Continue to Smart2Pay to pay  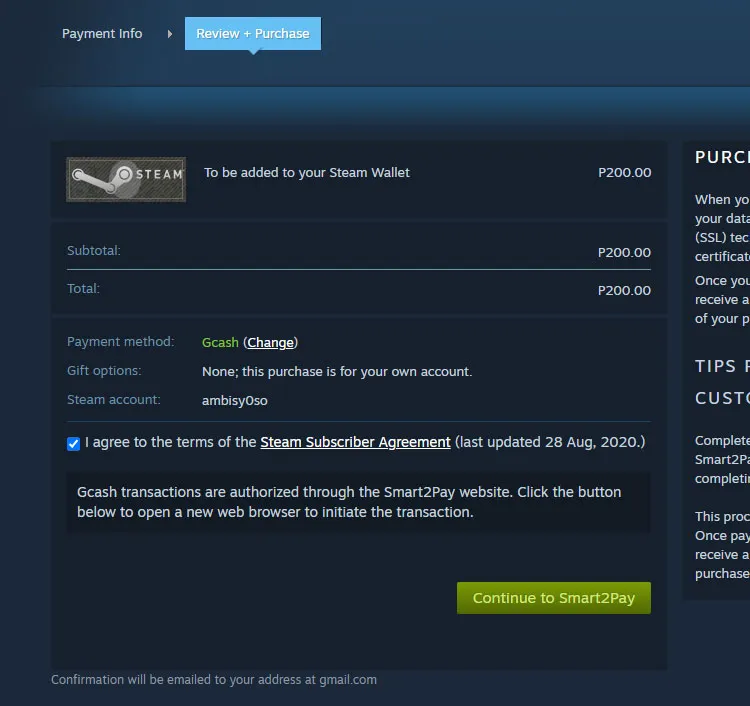(x=554, y=598)
